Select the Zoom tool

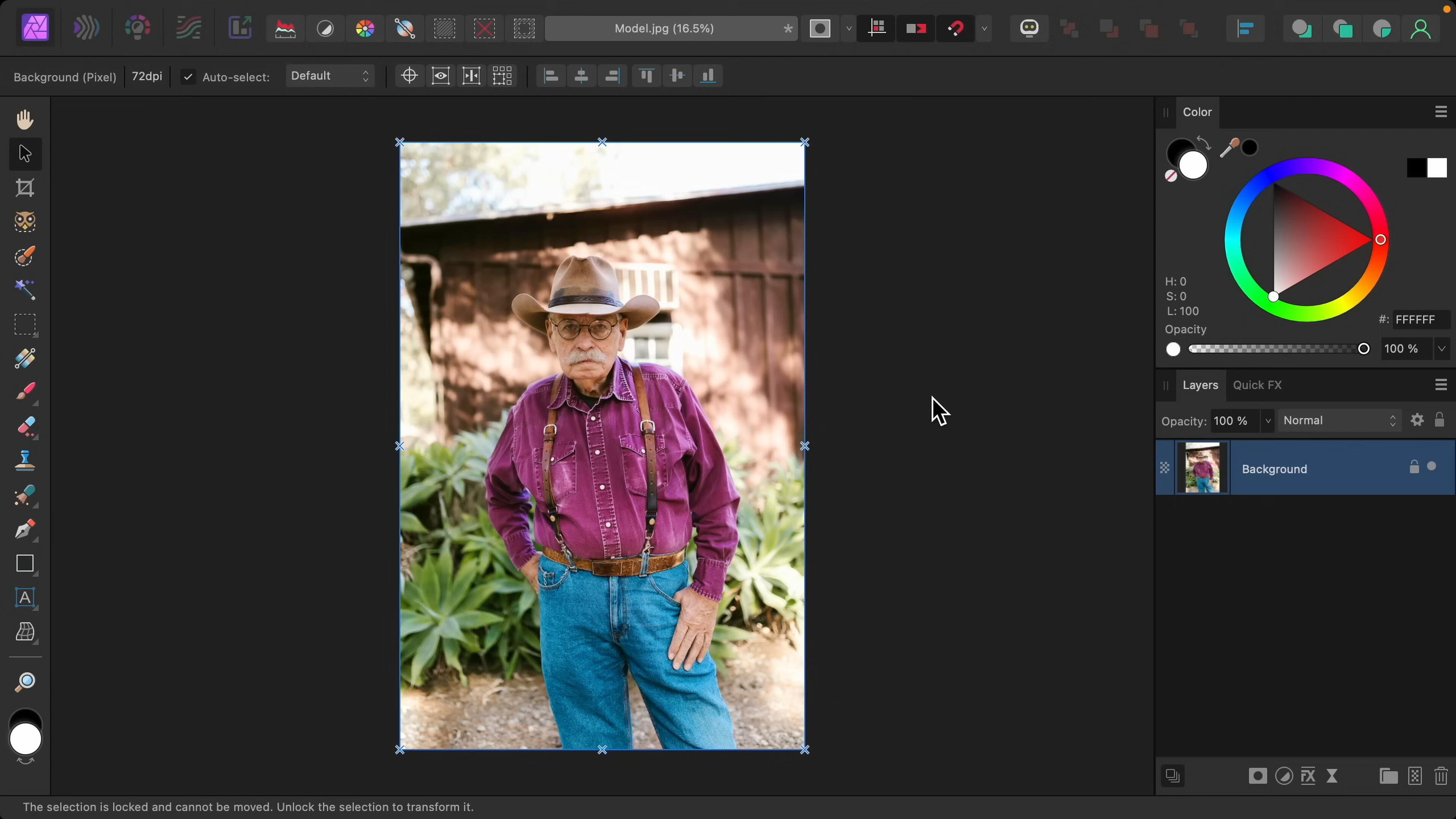click(x=25, y=682)
